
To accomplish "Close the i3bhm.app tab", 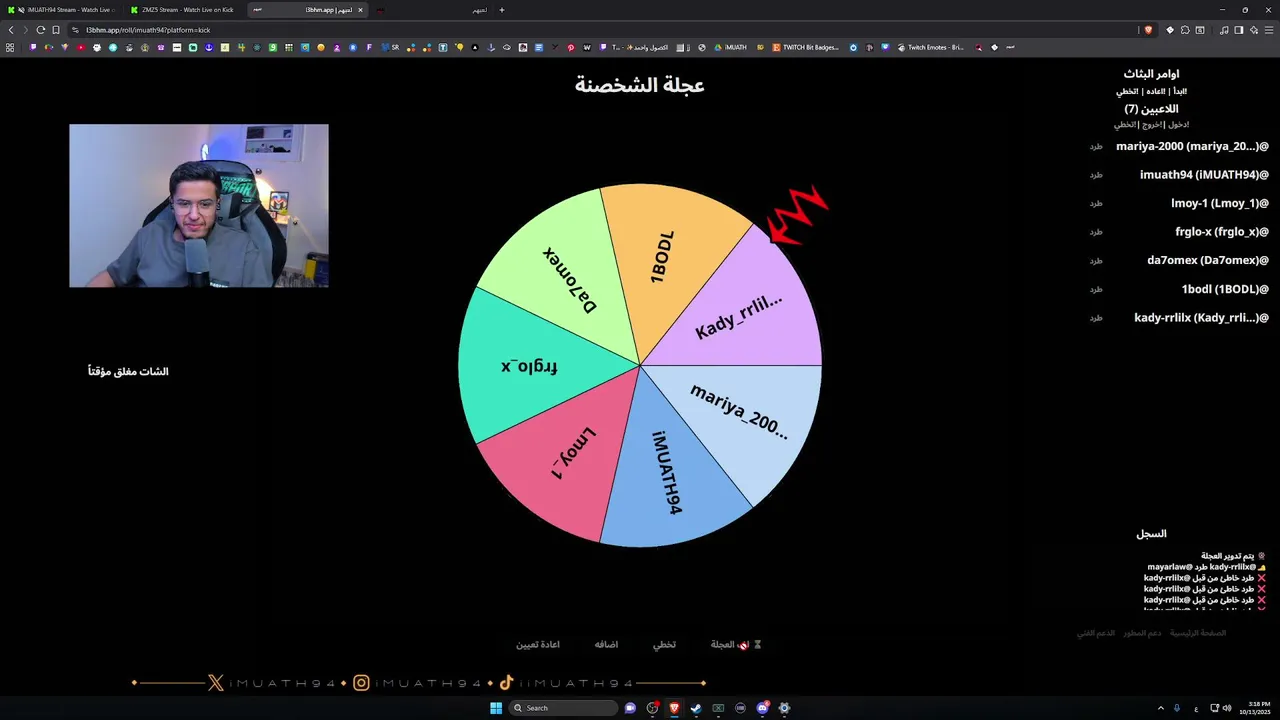I will tap(360, 10).
